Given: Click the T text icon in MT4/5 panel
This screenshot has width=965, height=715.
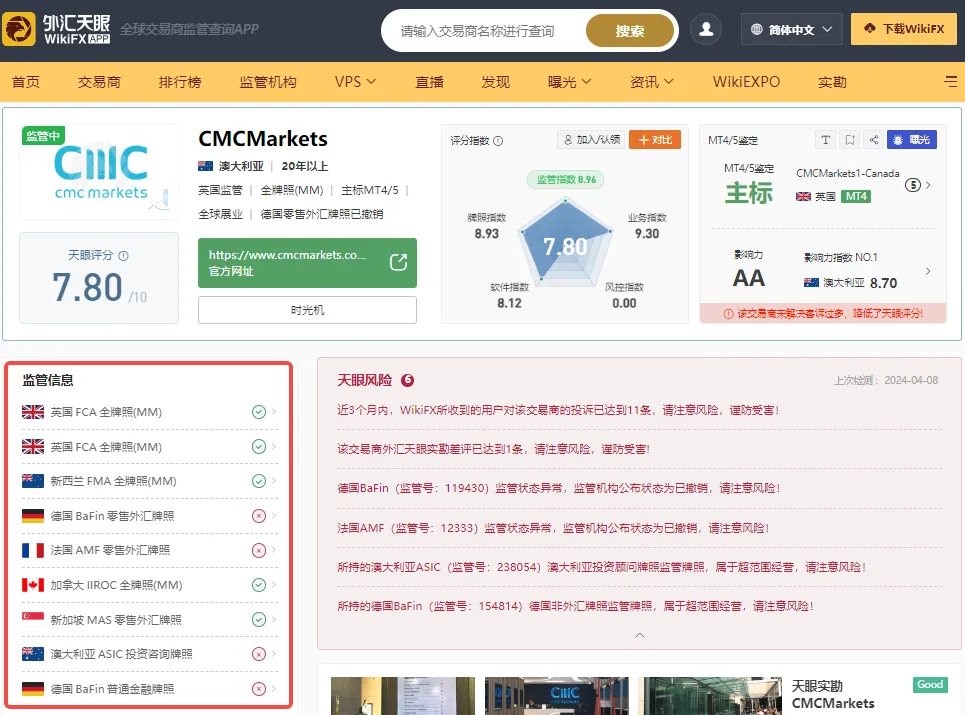Looking at the screenshot, I should (825, 140).
